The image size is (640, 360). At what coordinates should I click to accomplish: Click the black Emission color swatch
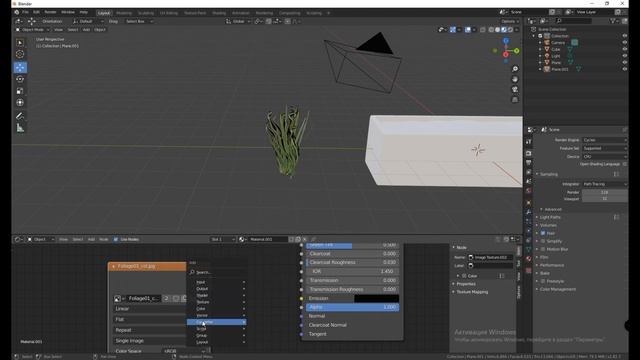[x=376, y=298]
